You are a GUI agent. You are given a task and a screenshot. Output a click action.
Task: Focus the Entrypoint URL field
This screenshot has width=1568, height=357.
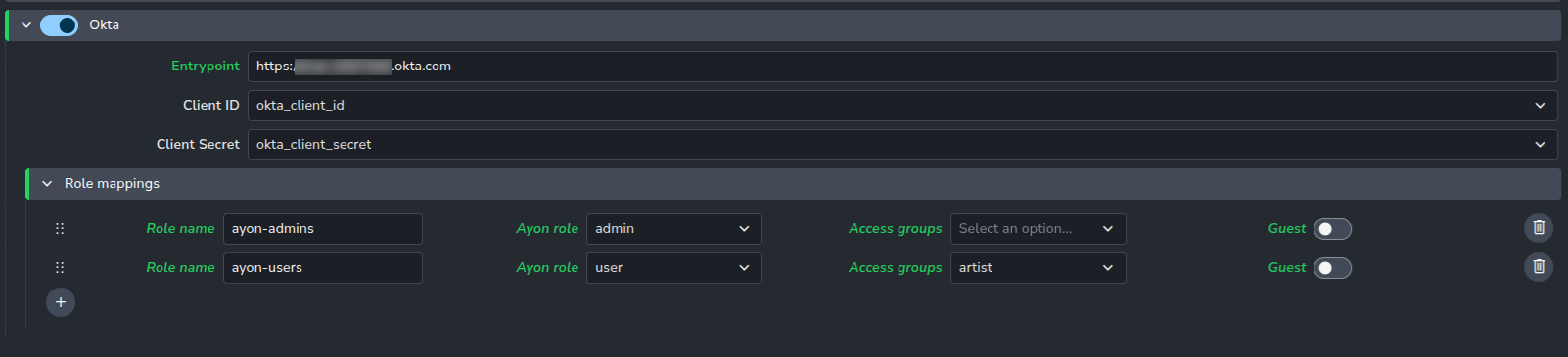pyautogui.click(x=902, y=67)
